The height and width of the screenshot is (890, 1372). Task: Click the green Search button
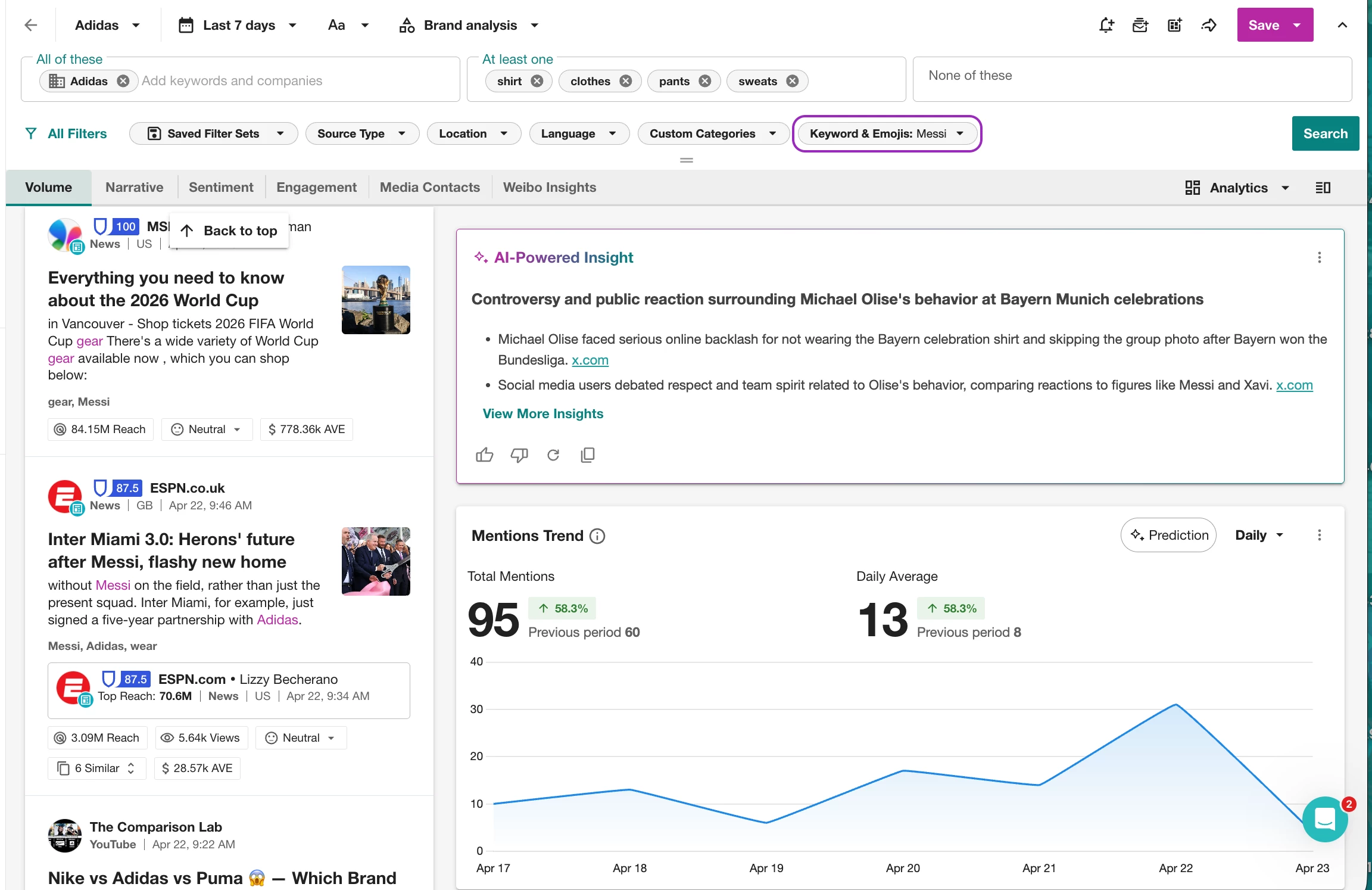1325,133
